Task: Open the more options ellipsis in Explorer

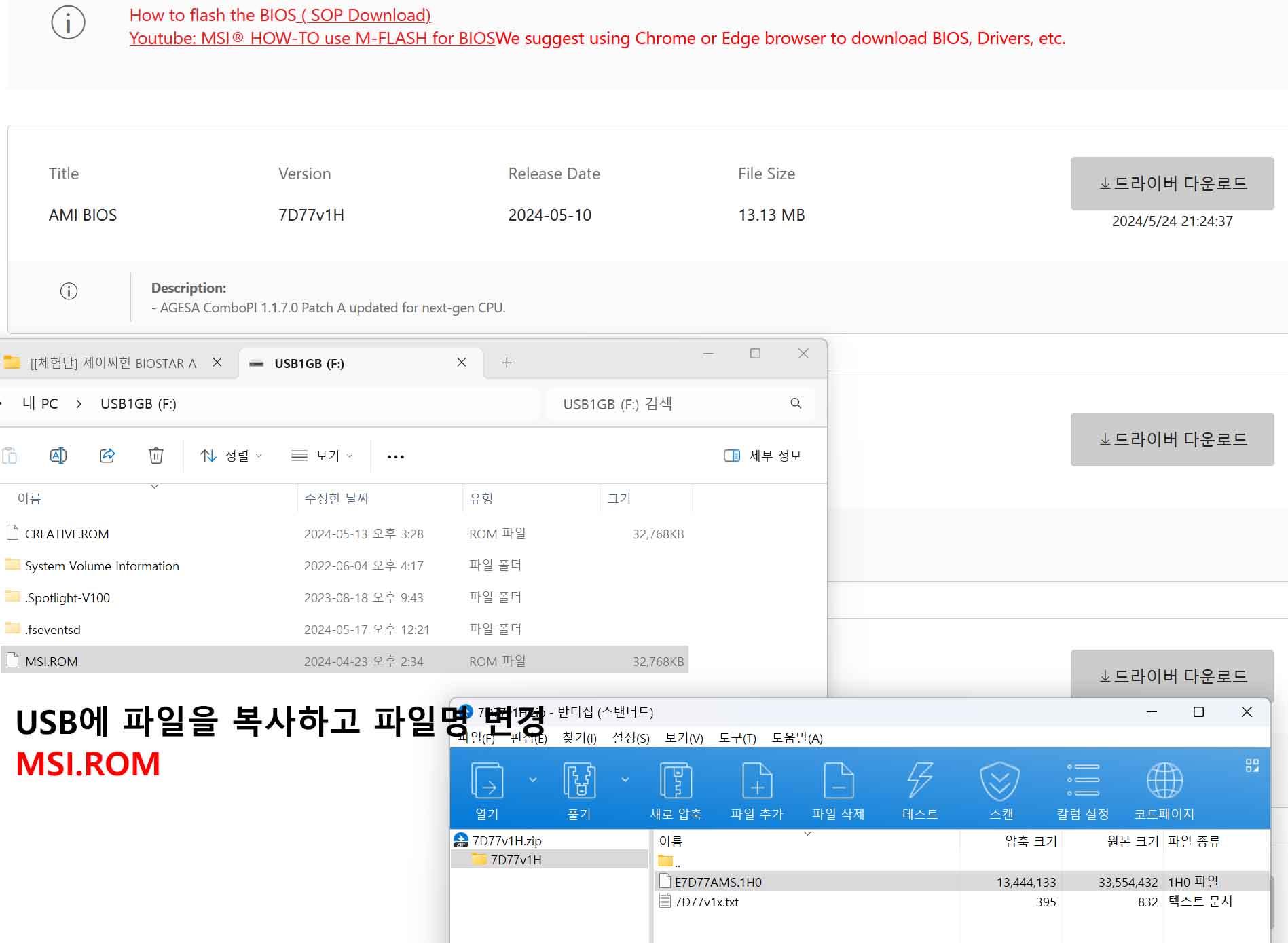Action: click(x=396, y=456)
